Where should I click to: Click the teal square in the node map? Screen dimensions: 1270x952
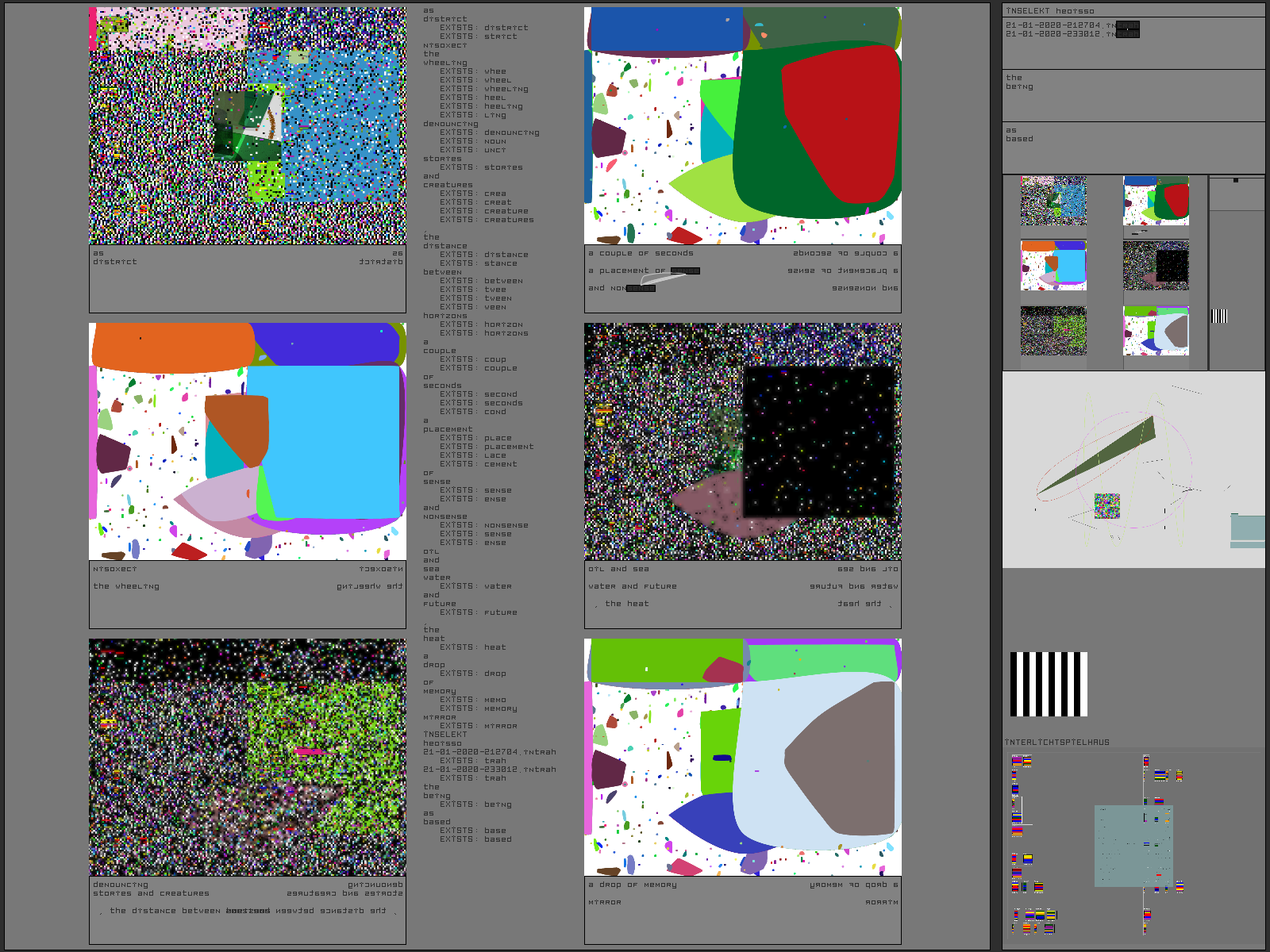(1133, 846)
